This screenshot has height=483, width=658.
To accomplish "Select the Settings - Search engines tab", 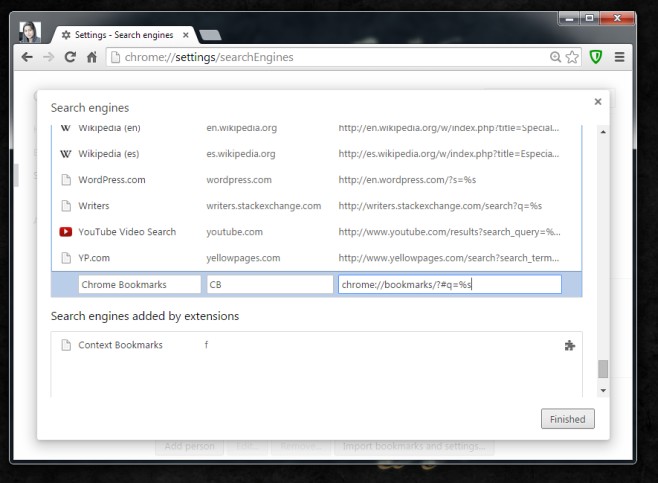I will pos(124,35).
